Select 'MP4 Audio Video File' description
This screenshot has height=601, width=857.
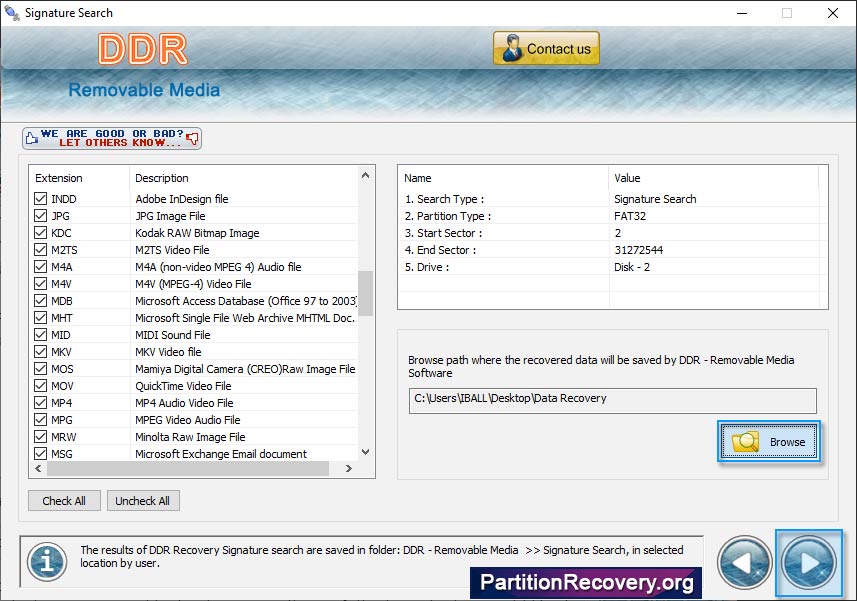pos(184,402)
